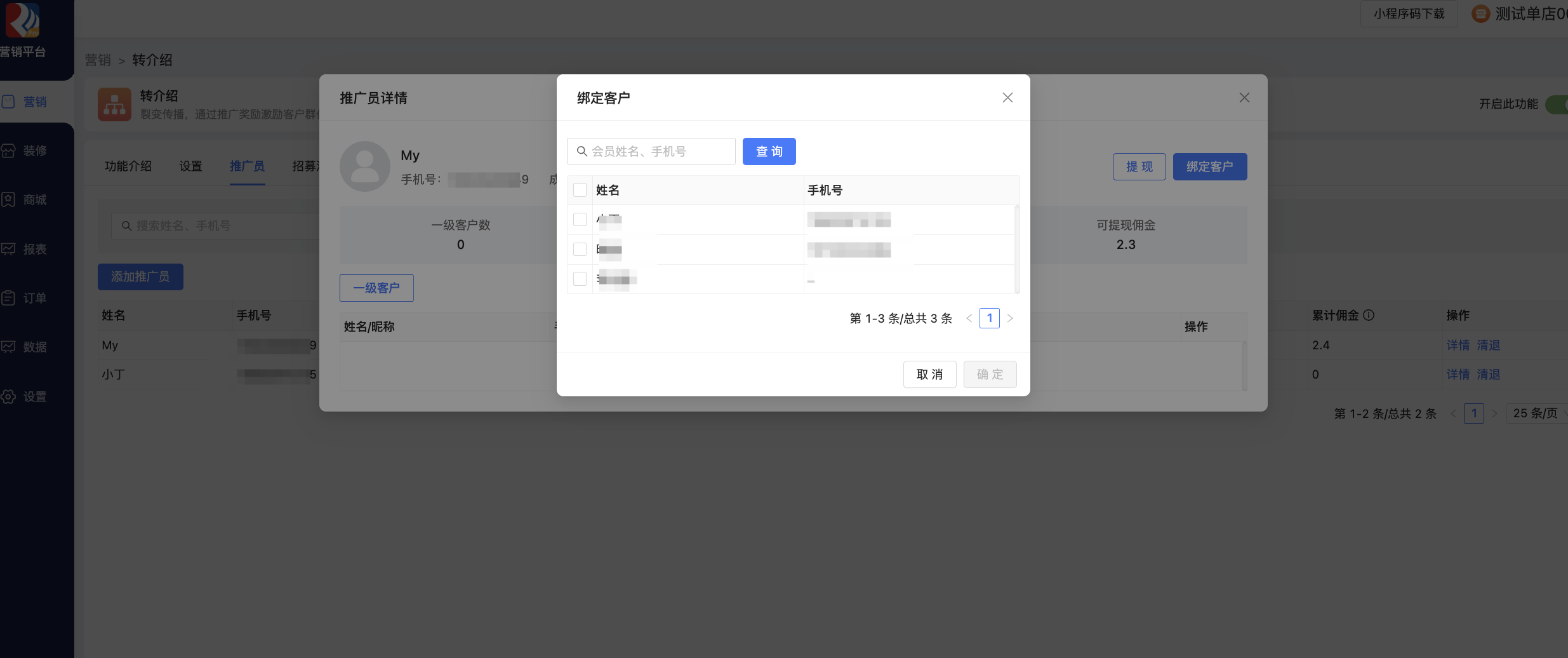Switch to the 功能介绍 tab
This screenshot has width=1568, height=658.
(128, 166)
